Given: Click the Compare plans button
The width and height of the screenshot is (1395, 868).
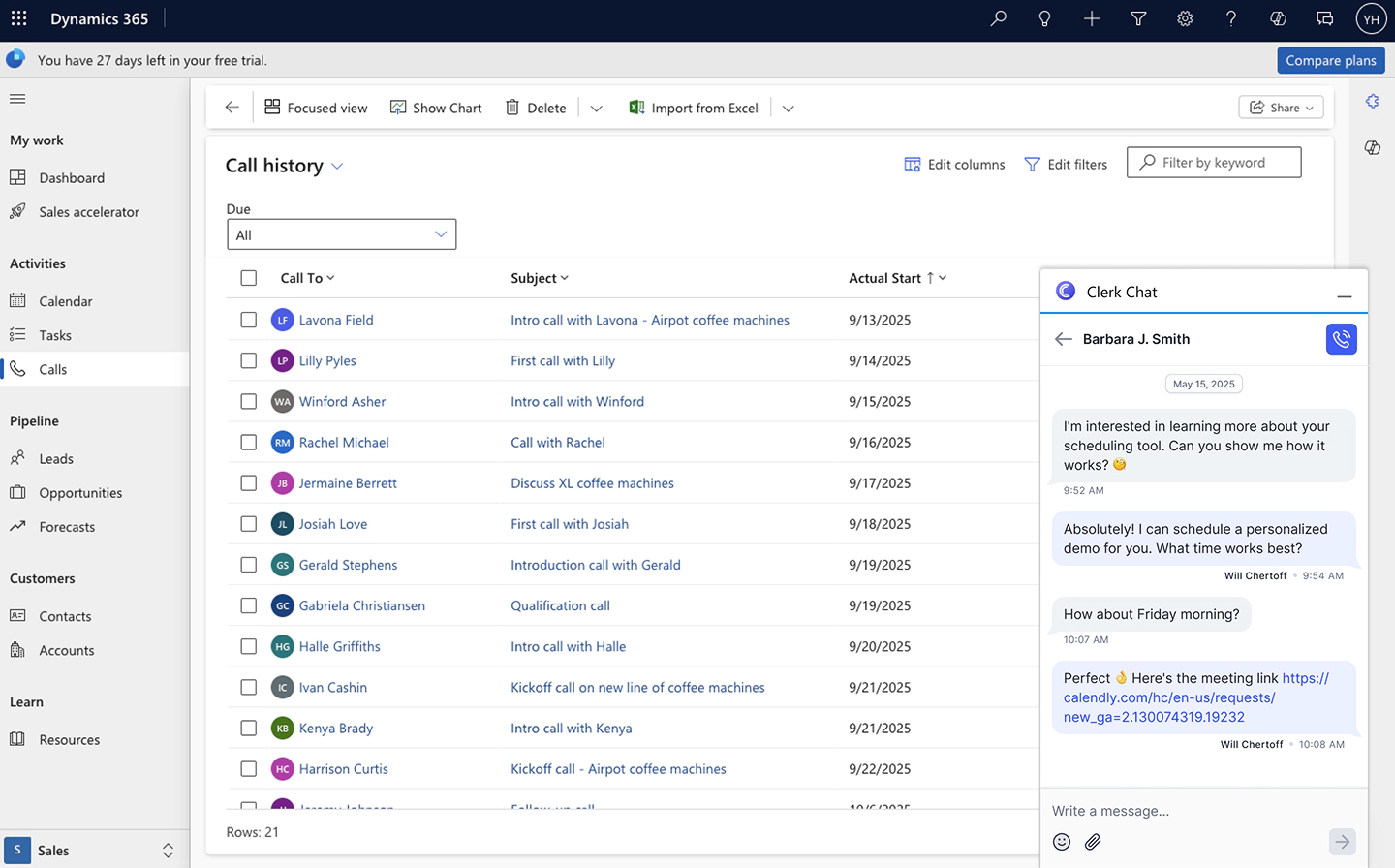Looking at the screenshot, I should (x=1330, y=60).
